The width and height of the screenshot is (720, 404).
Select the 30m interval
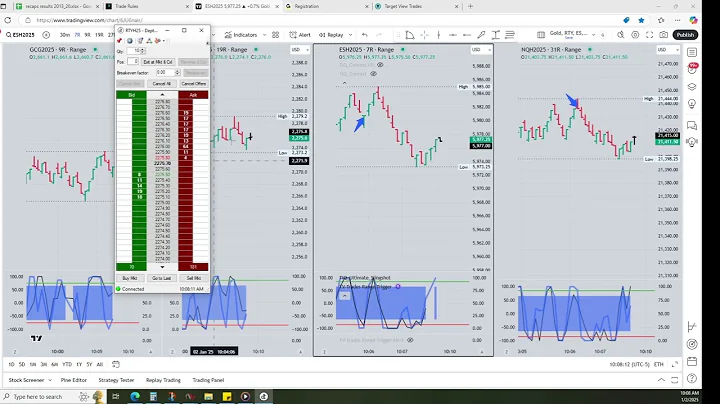click(64, 35)
